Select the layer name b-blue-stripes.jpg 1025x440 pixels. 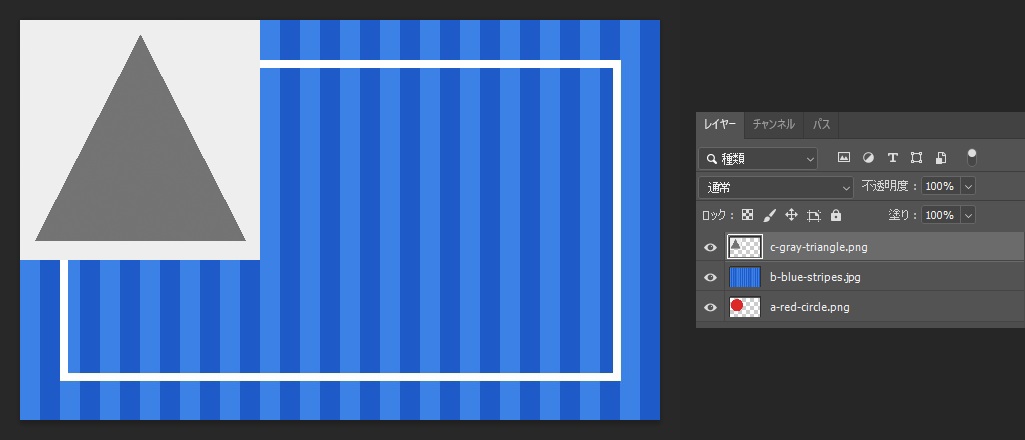coord(815,277)
